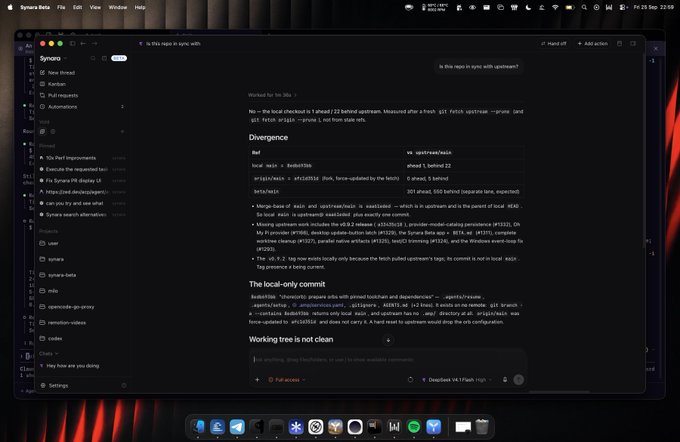Open Finder from the Dock
This screenshot has height=442, width=680.
coord(198,427)
